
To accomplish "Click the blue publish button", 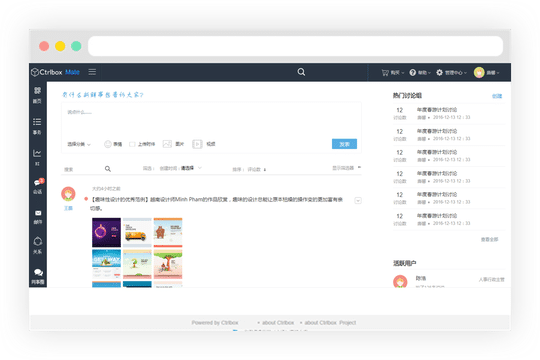I will (344, 144).
